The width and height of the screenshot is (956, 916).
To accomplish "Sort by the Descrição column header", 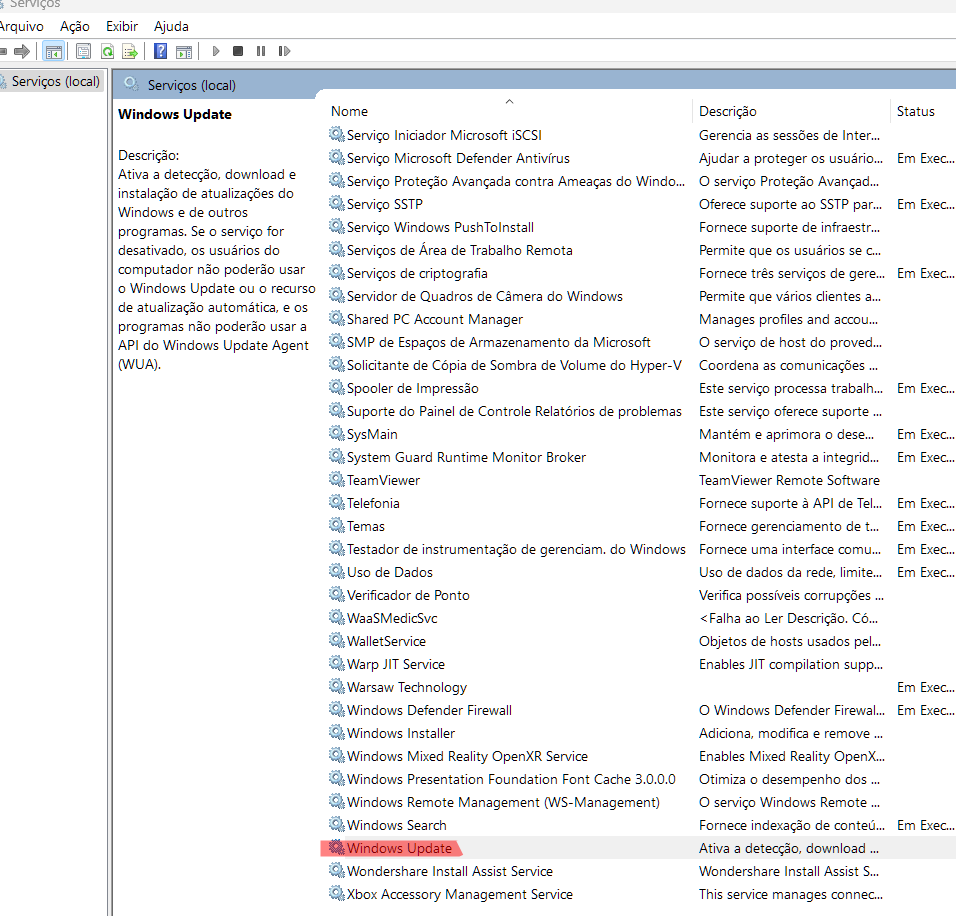I will pyautogui.click(x=727, y=111).
